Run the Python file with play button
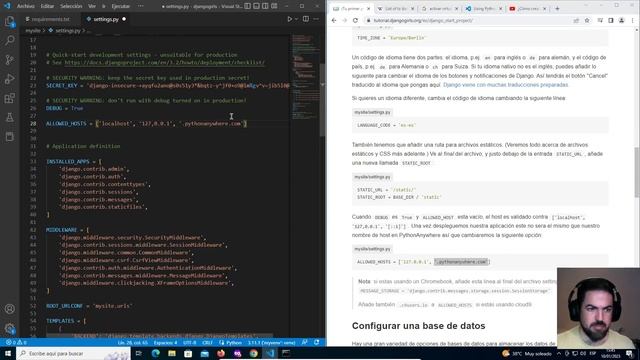 (289, 19)
